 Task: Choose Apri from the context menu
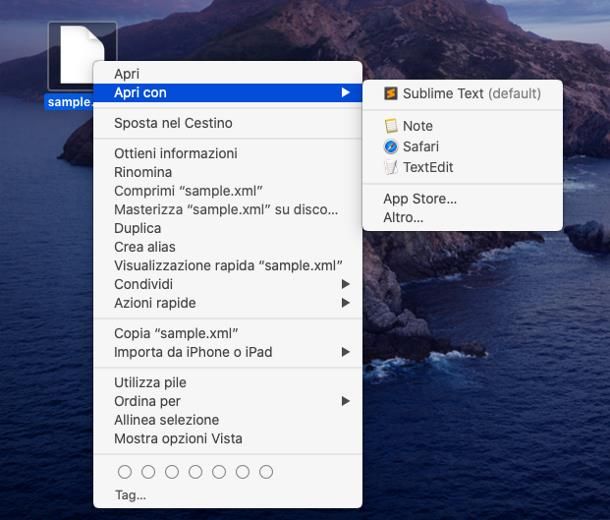pos(228,74)
